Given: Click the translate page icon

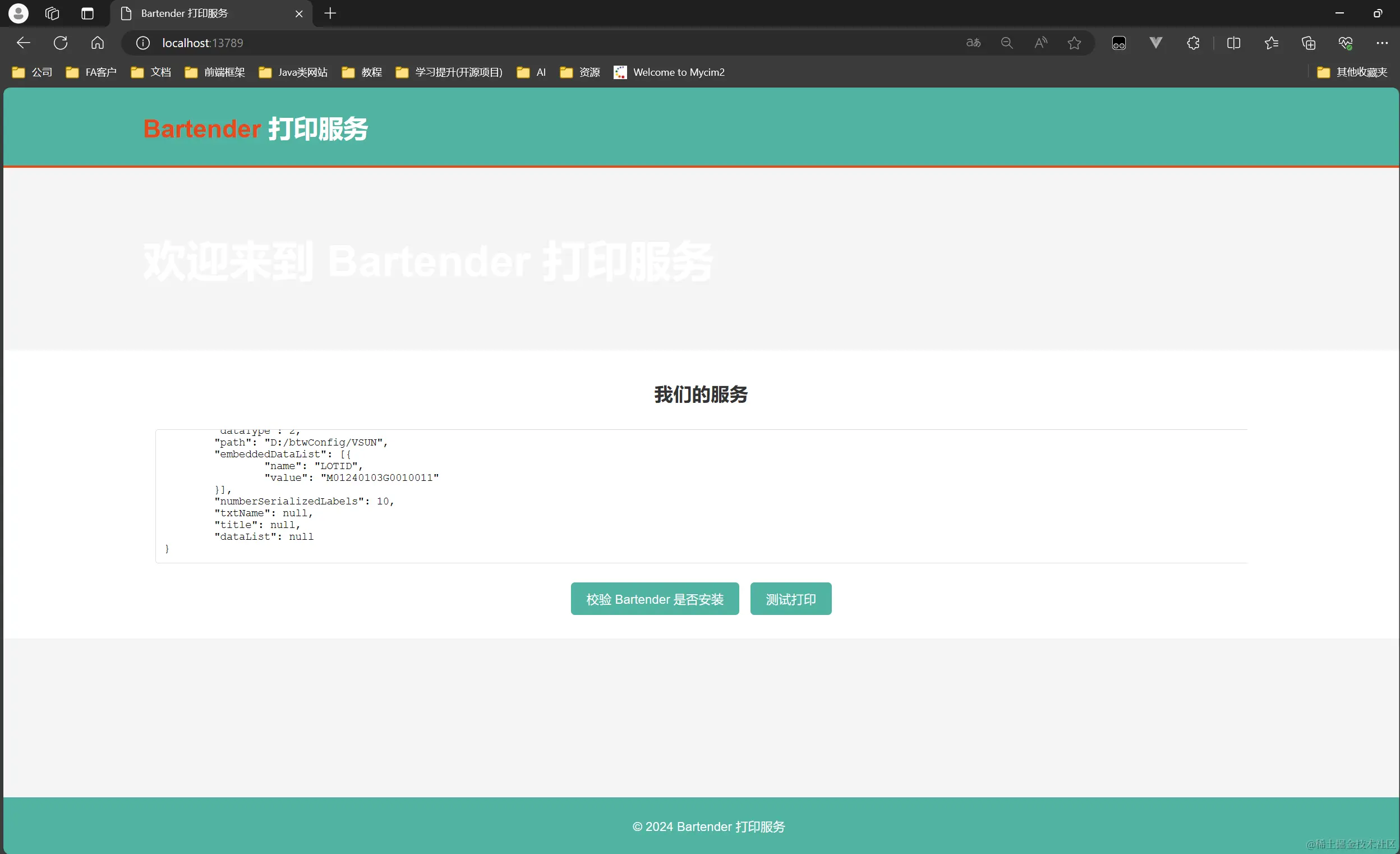Looking at the screenshot, I should [973, 43].
